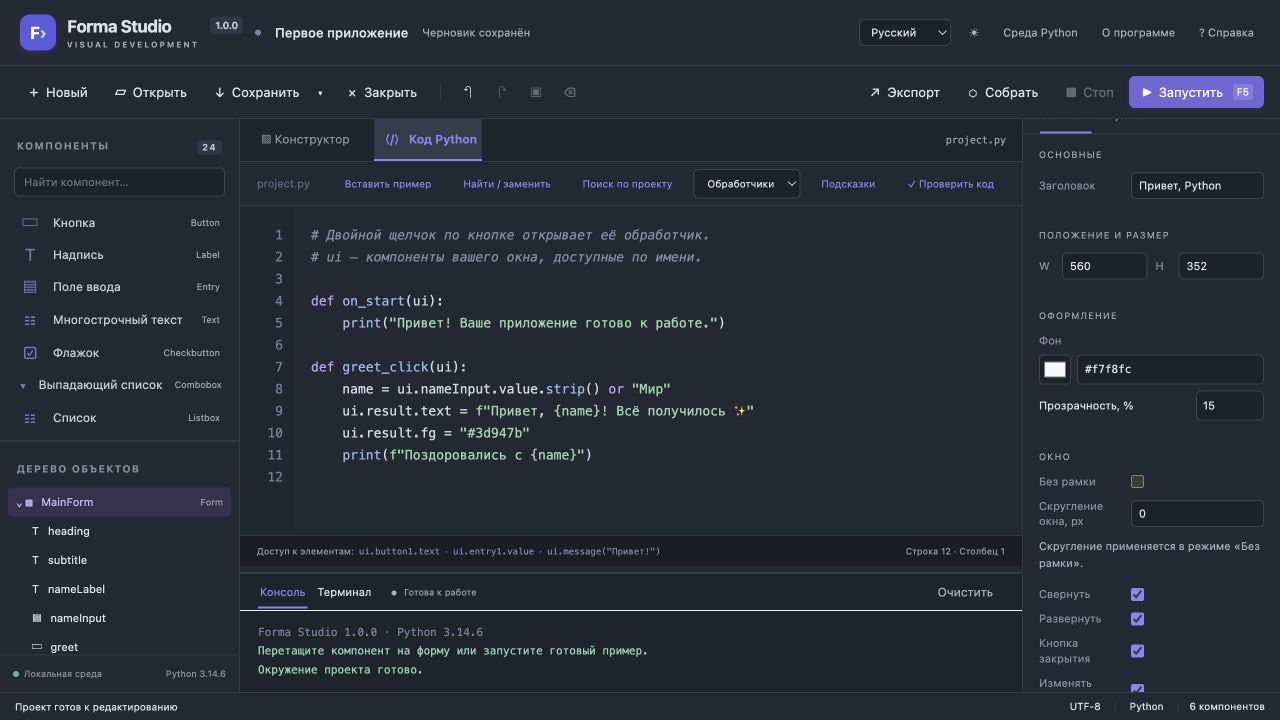Collapse the MainForm tree node

pos(19,503)
